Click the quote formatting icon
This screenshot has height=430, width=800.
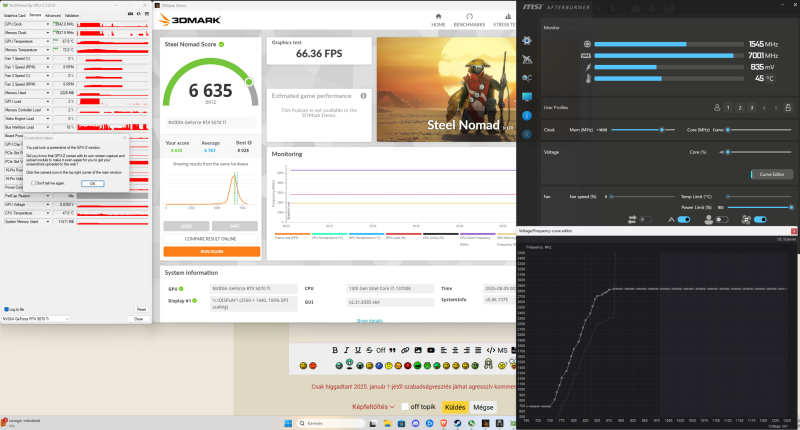point(392,350)
